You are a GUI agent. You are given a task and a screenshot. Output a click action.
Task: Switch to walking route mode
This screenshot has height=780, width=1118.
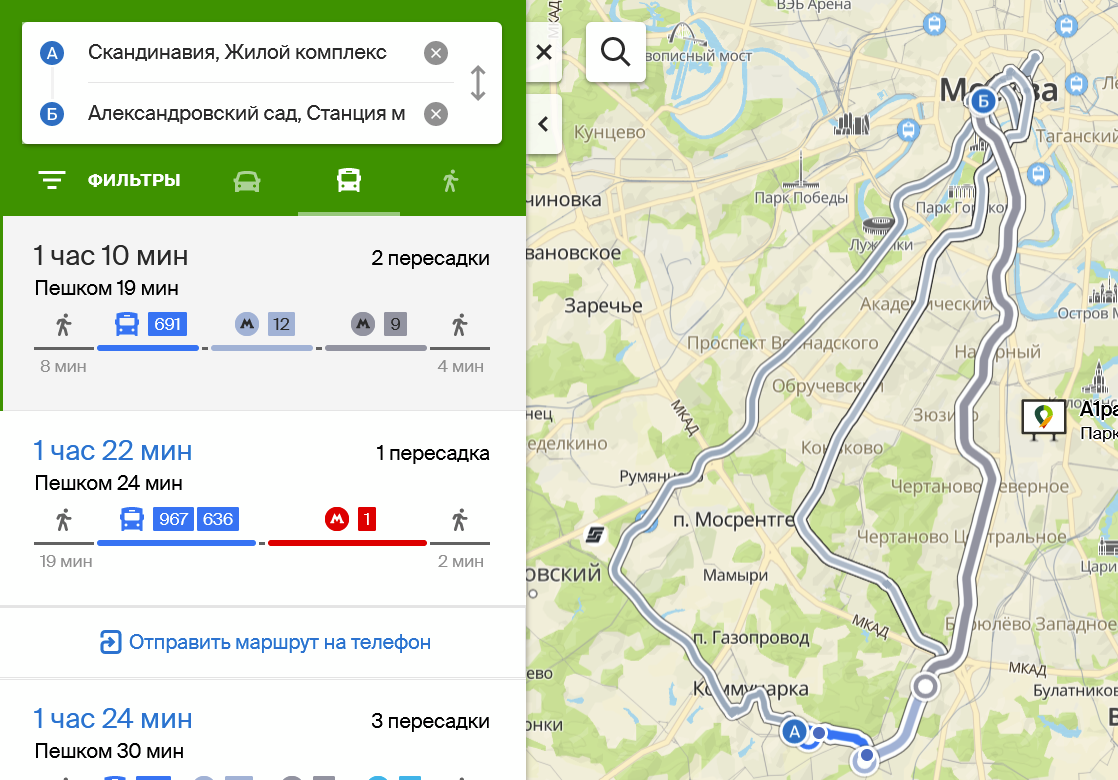click(x=450, y=181)
